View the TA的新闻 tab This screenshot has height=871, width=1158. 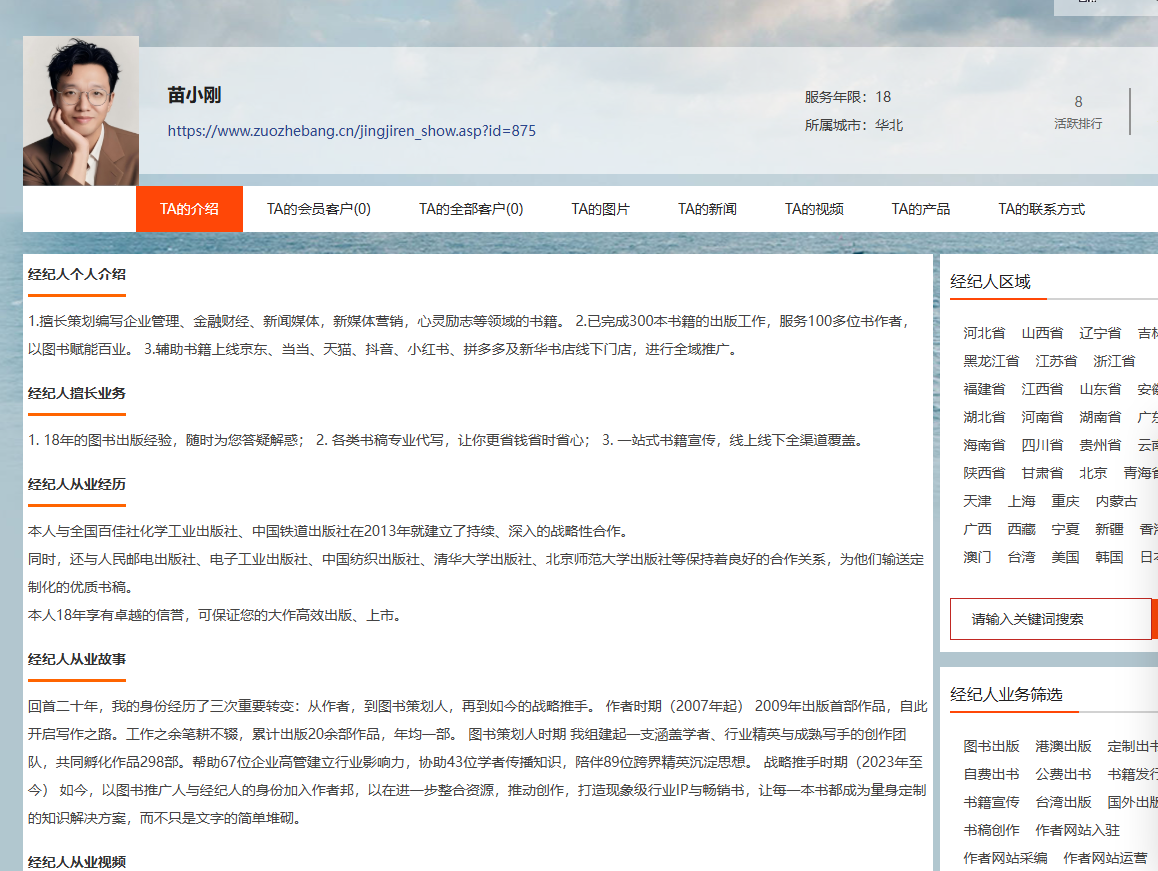click(707, 209)
